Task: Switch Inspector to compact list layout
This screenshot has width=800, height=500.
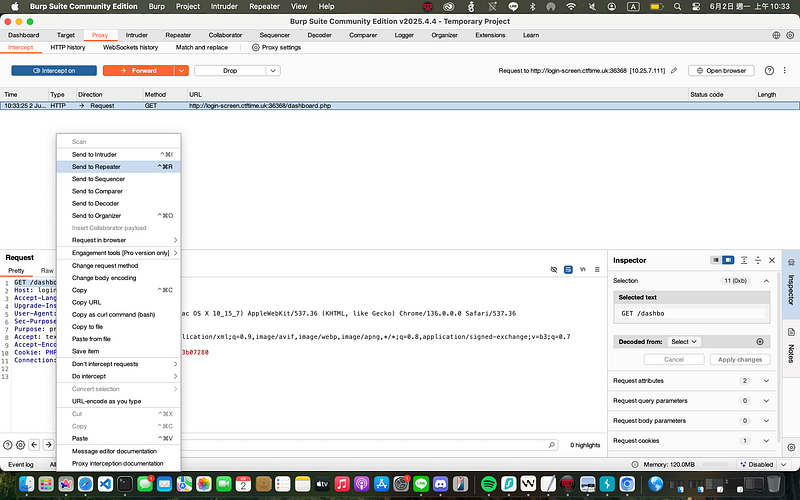Action: [716, 260]
